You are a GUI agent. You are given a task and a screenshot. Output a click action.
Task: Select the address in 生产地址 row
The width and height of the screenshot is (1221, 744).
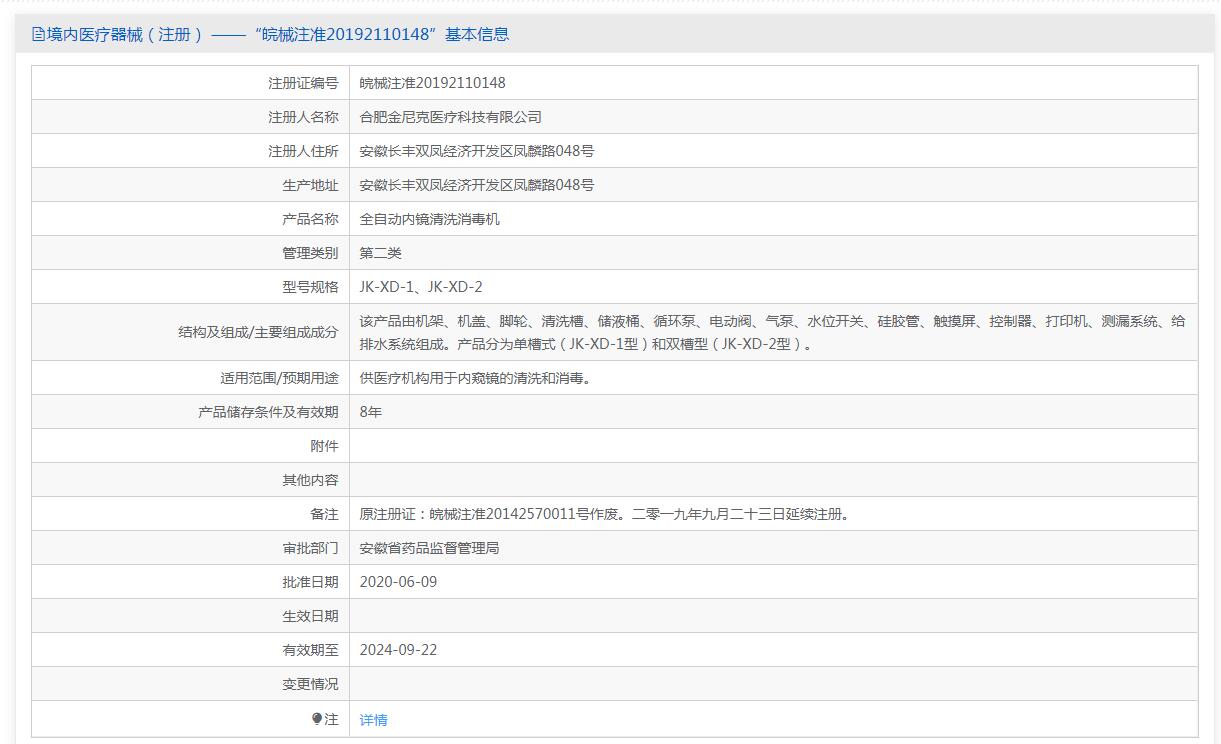(477, 185)
